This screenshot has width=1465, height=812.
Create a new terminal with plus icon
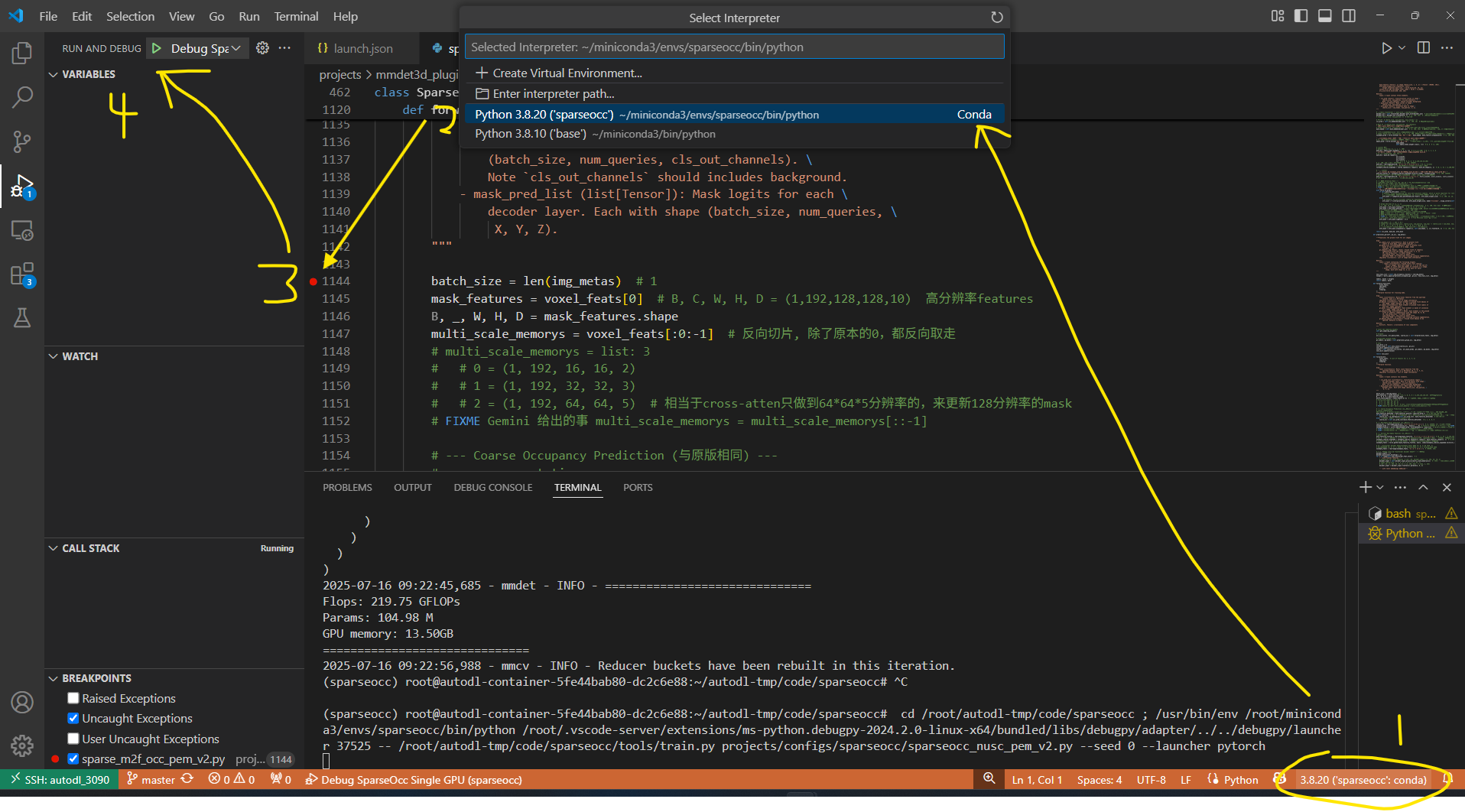click(x=1365, y=487)
